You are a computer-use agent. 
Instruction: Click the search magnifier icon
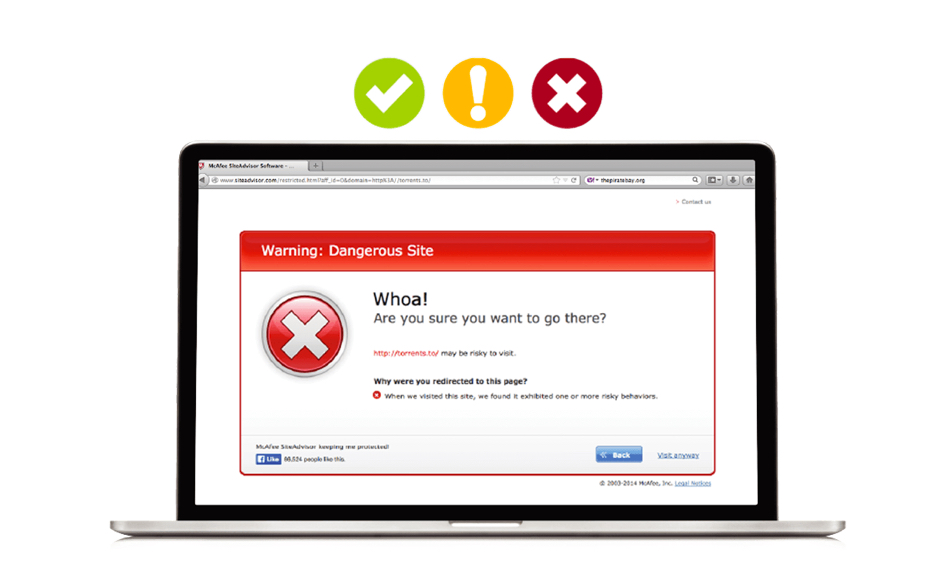click(x=695, y=180)
